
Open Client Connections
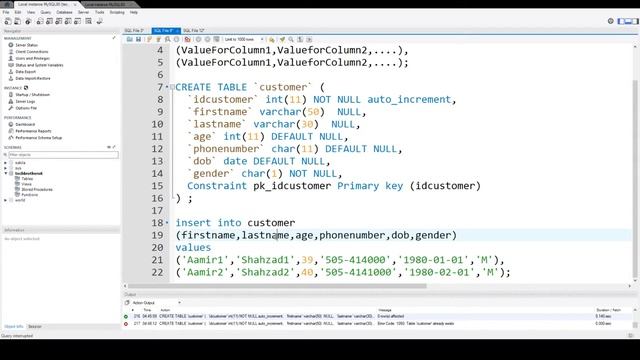point(32,52)
